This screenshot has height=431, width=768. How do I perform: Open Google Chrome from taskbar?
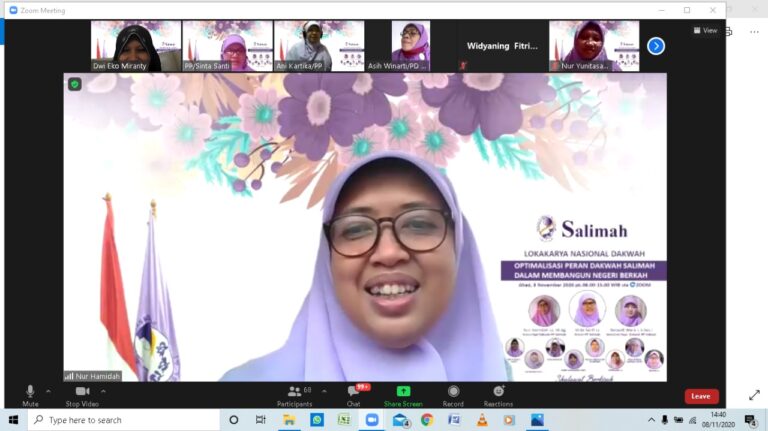click(x=427, y=420)
